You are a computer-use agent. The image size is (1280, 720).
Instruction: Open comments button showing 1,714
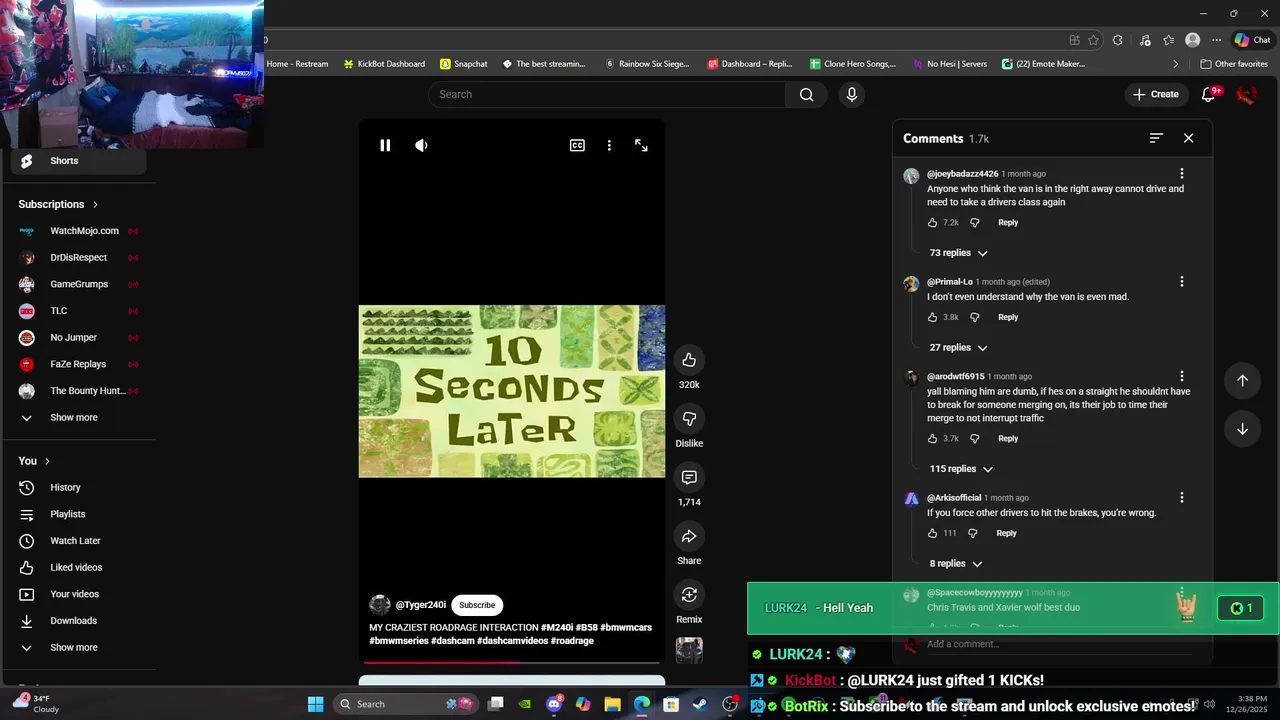(x=689, y=477)
